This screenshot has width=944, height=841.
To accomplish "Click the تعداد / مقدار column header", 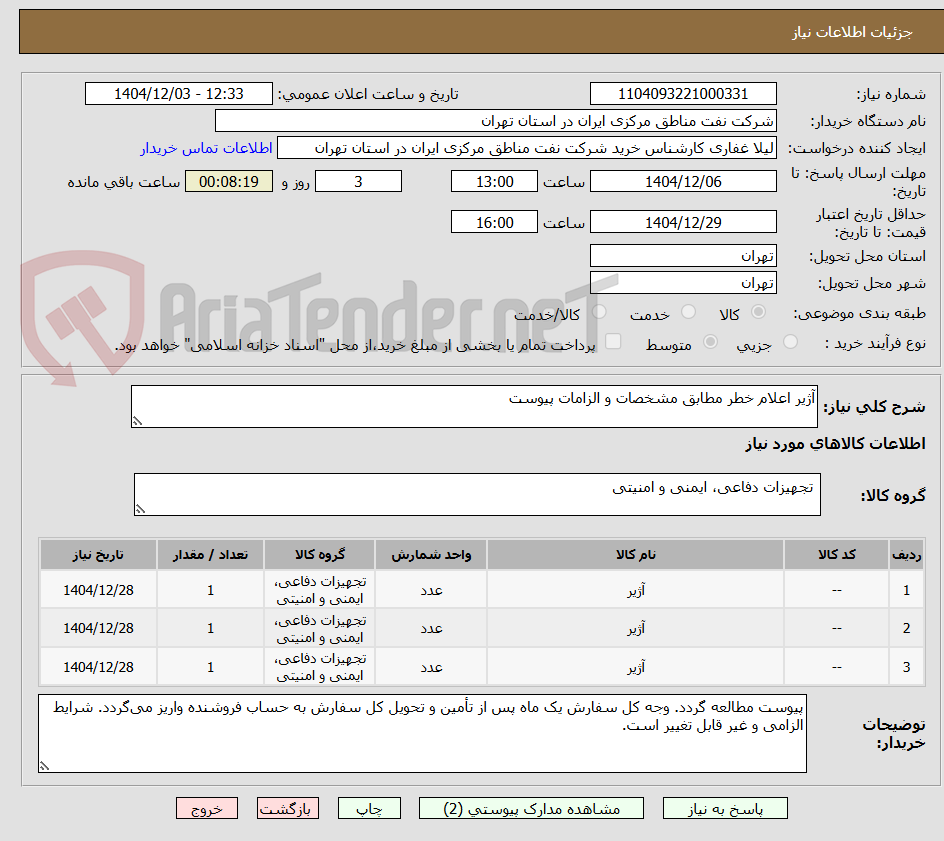I will click(211, 554).
